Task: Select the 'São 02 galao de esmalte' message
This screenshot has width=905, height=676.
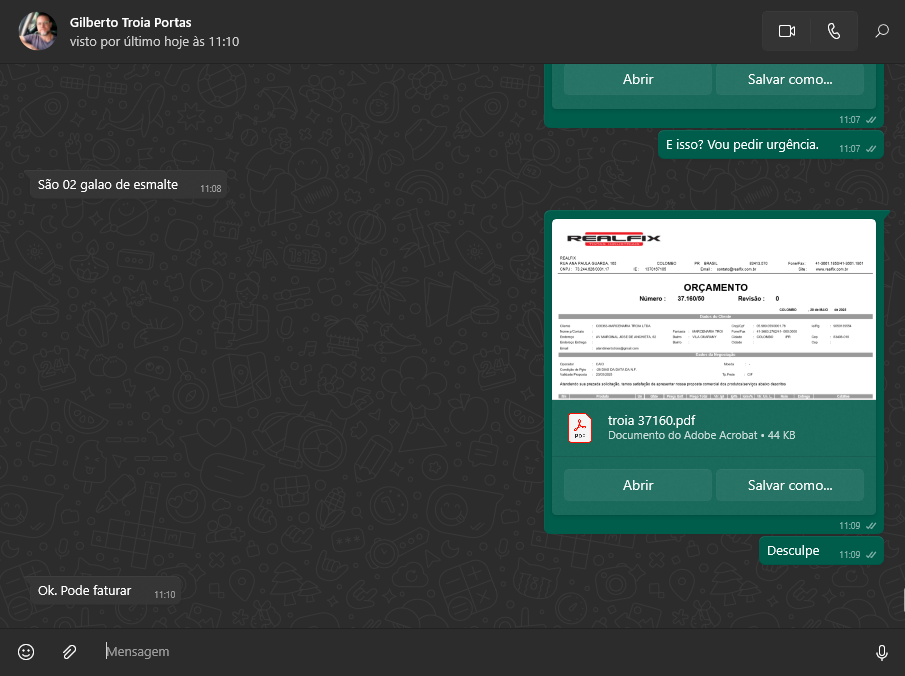Action: click(x=108, y=185)
